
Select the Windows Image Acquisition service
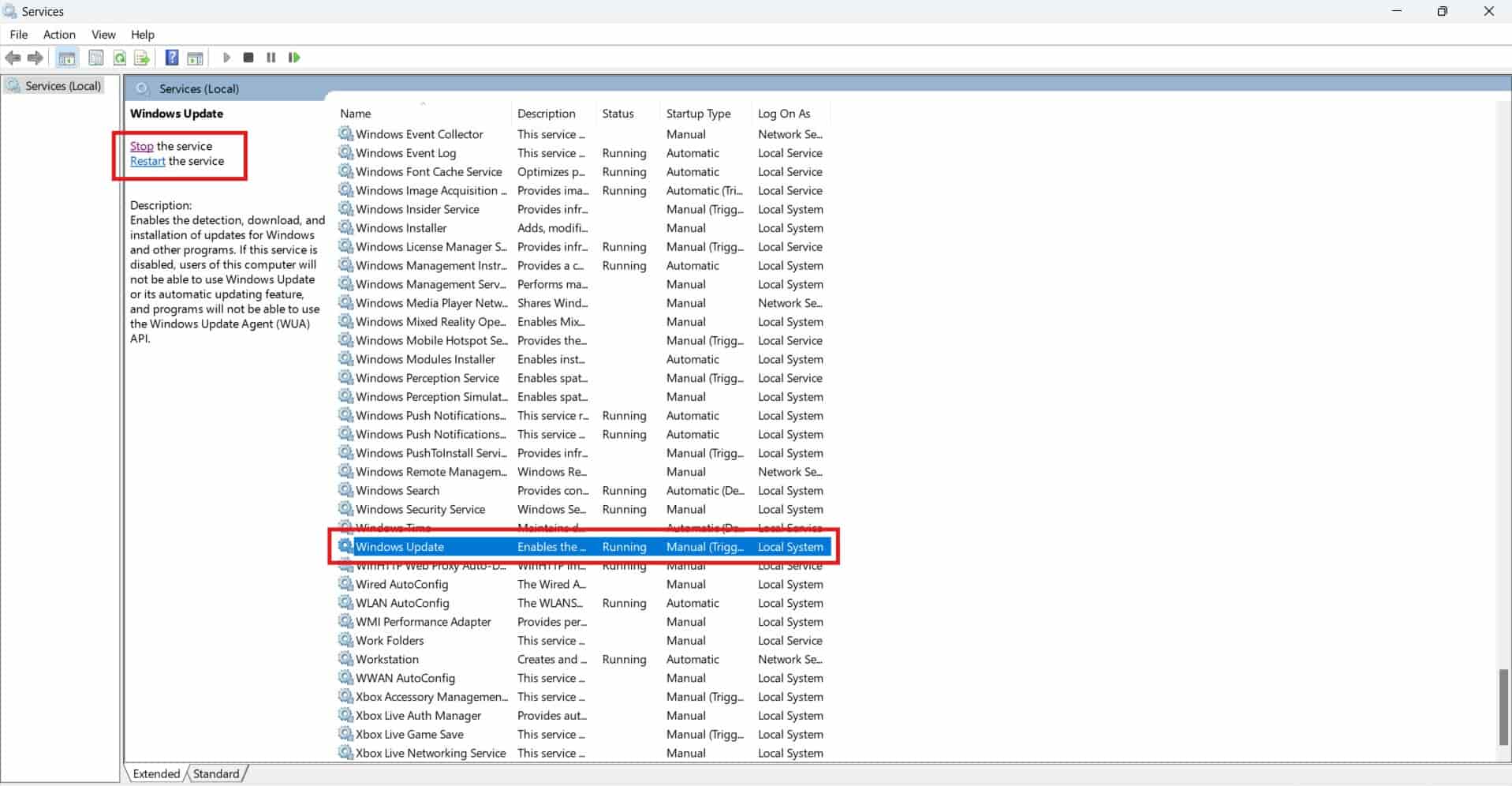coord(584,190)
